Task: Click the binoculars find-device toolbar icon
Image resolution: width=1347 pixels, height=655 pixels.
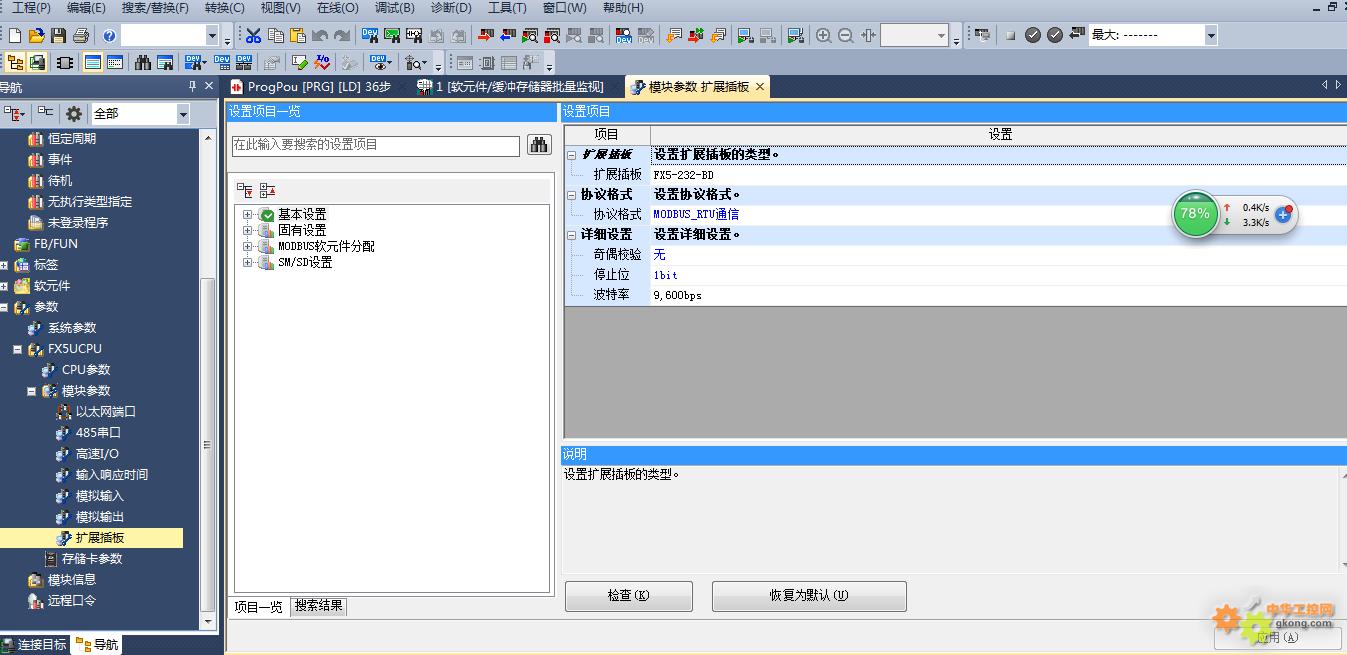Action: [143, 62]
